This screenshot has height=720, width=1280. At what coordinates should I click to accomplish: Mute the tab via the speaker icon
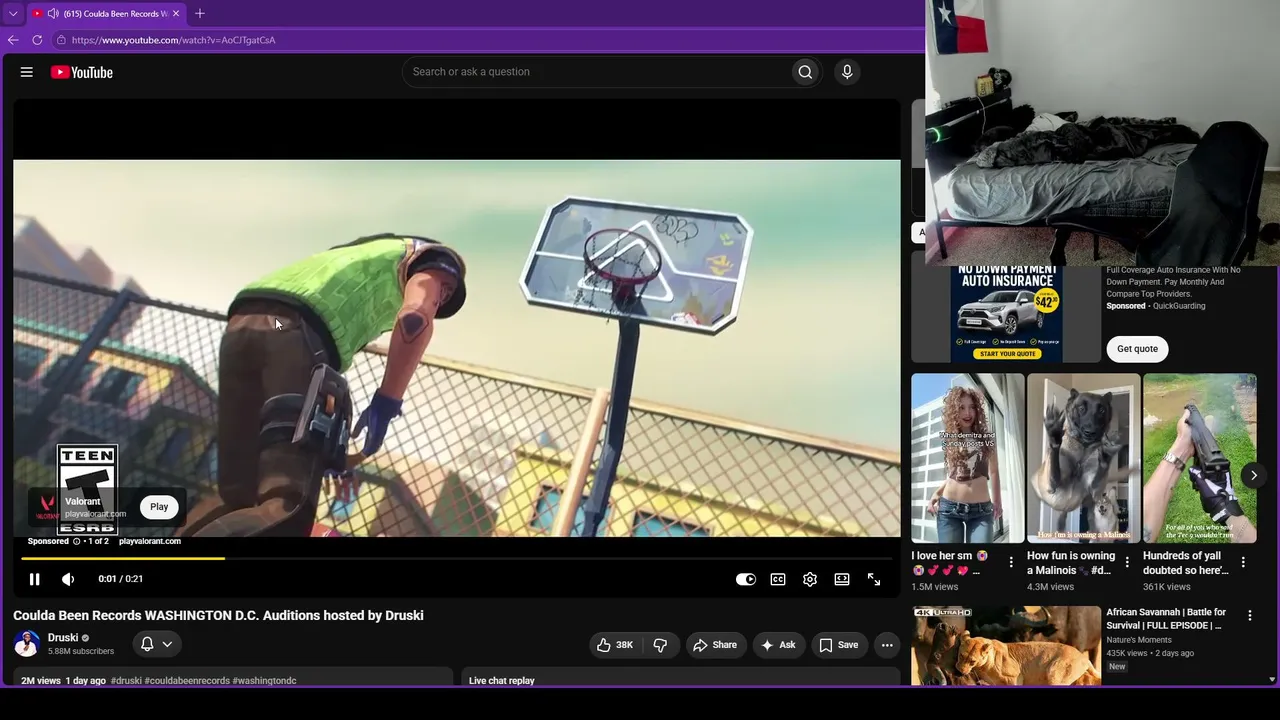coord(52,14)
